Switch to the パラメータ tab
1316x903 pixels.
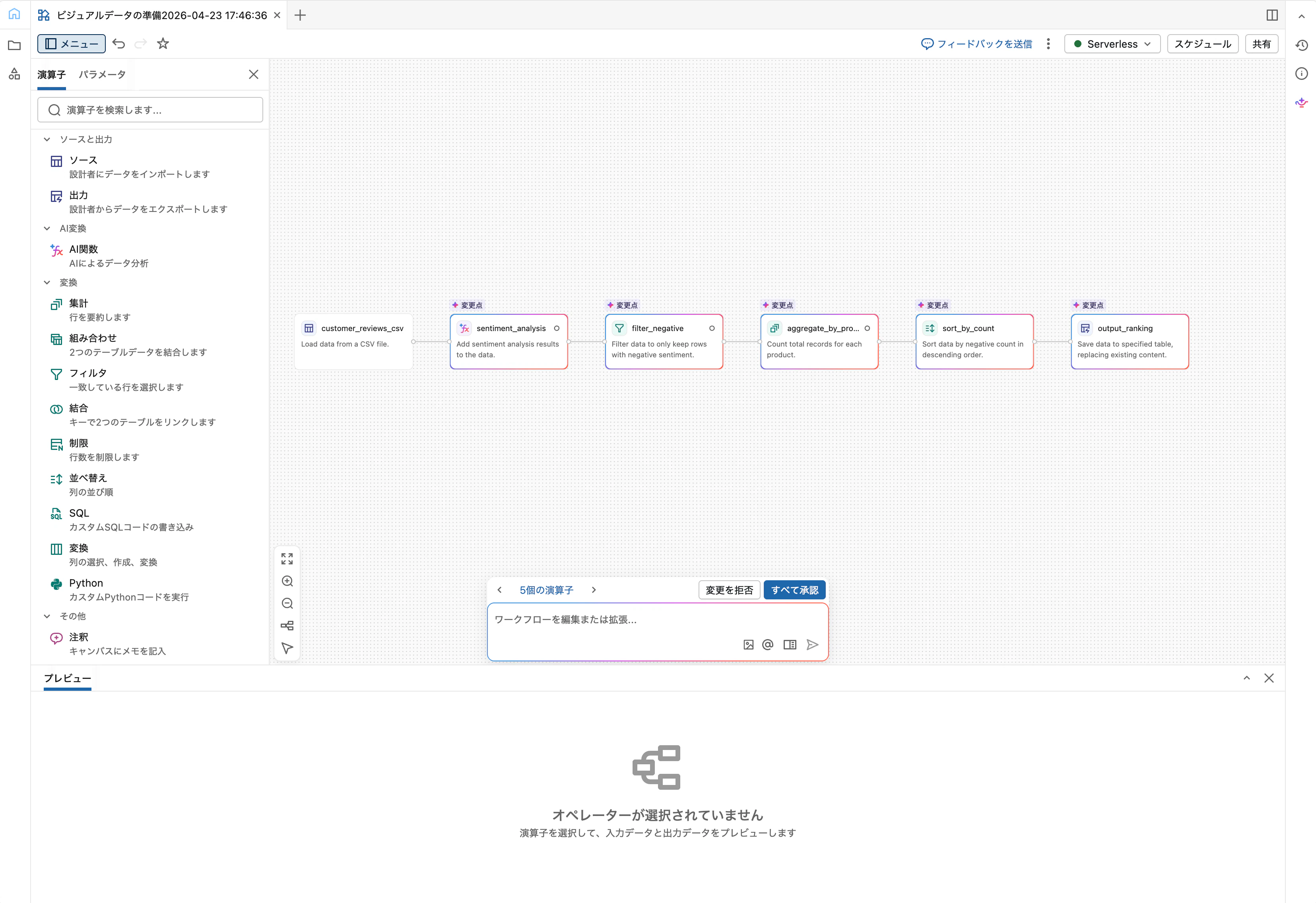[x=102, y=74]
